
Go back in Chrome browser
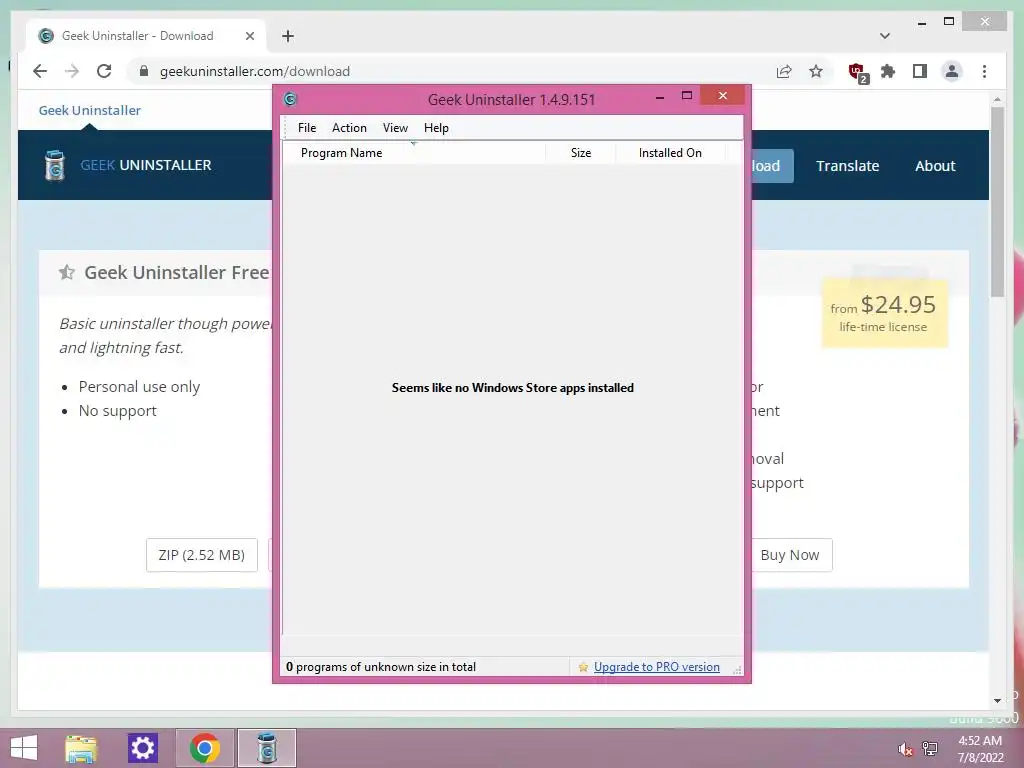(40, 71)
